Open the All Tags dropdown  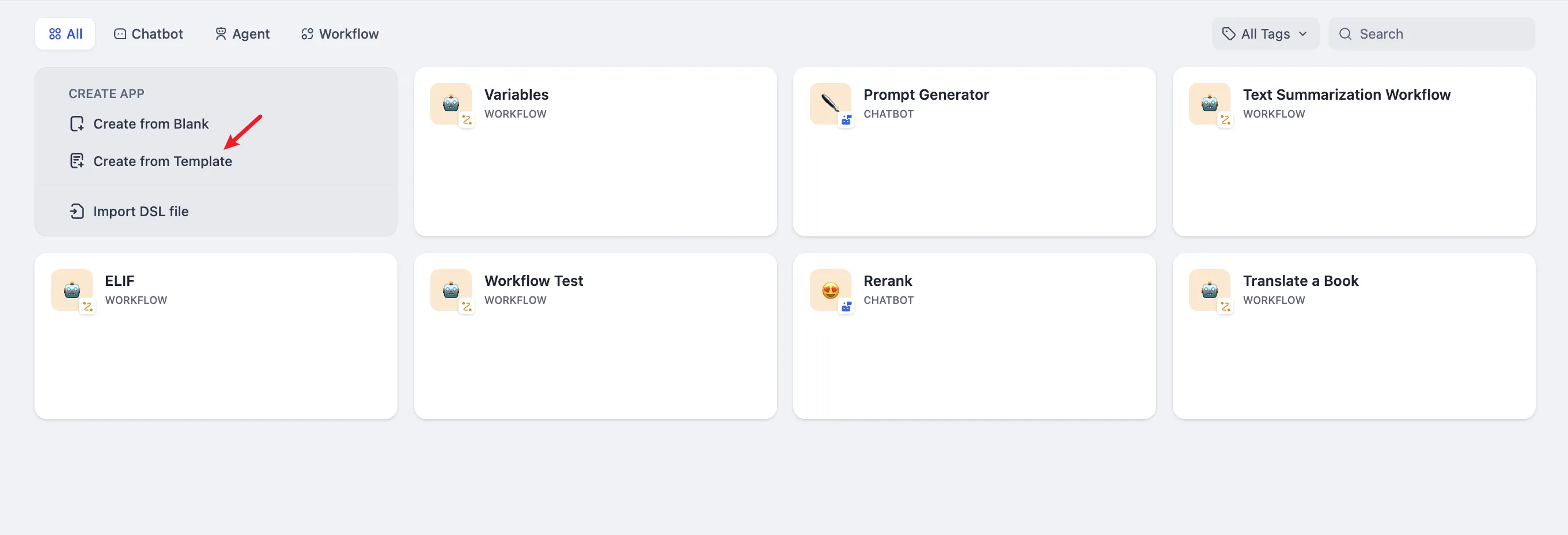click(1264, 34)
